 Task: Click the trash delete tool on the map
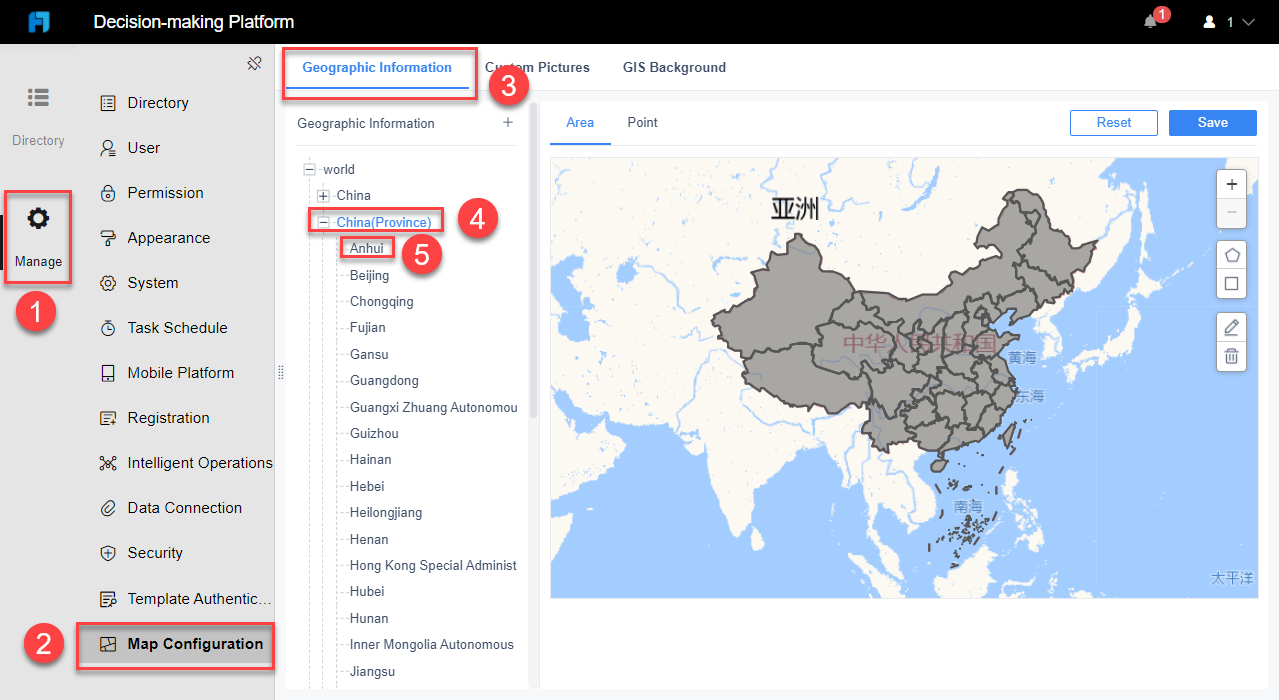1231,356
